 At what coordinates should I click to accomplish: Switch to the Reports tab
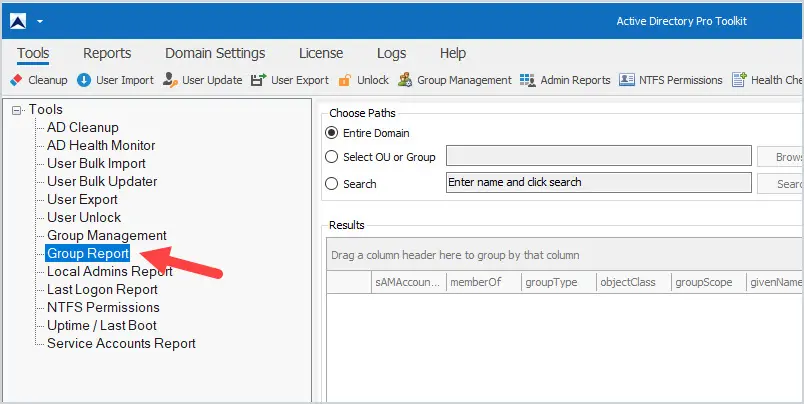click(x=107, y=53)
